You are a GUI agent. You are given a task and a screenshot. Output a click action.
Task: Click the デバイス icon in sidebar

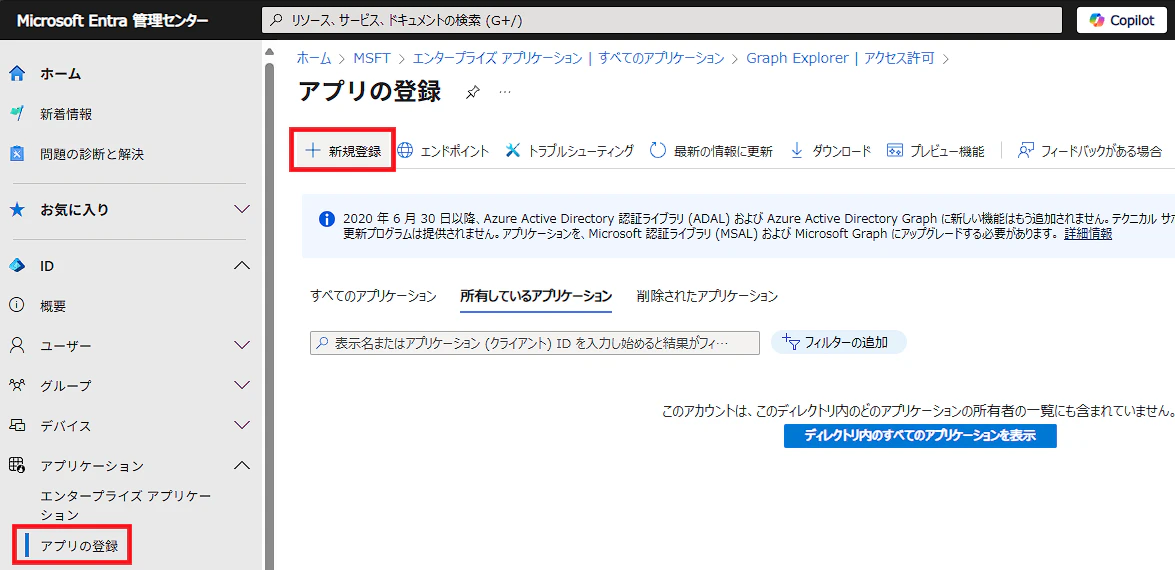click(x=16, y=425)
